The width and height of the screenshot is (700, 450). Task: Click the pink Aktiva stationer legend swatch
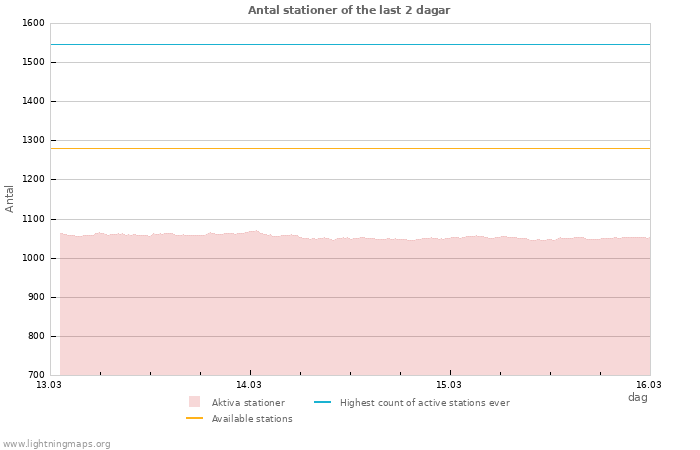[x=194, y=402]
